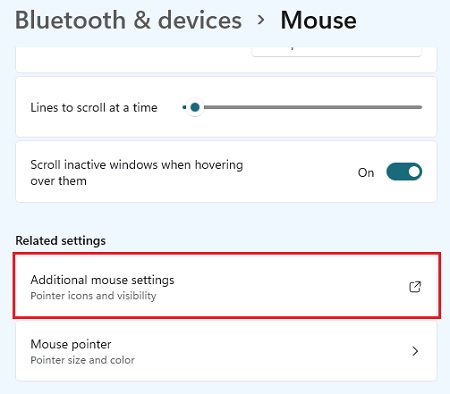Open the external link icon for Additional mouse settings
The width and height of the screenshot is (450, 394).
point(415,287)
